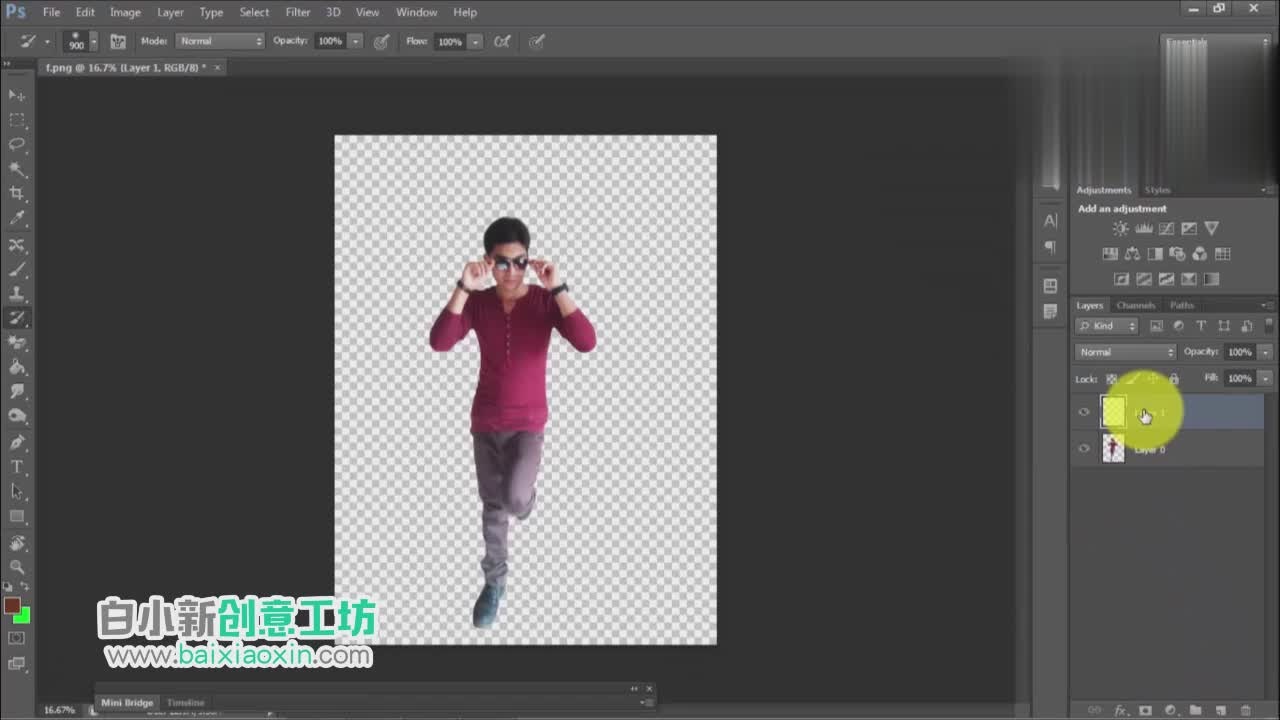Toggle shape layer filter
Screen dimensions: 1280x720
tap(1223, 326)
